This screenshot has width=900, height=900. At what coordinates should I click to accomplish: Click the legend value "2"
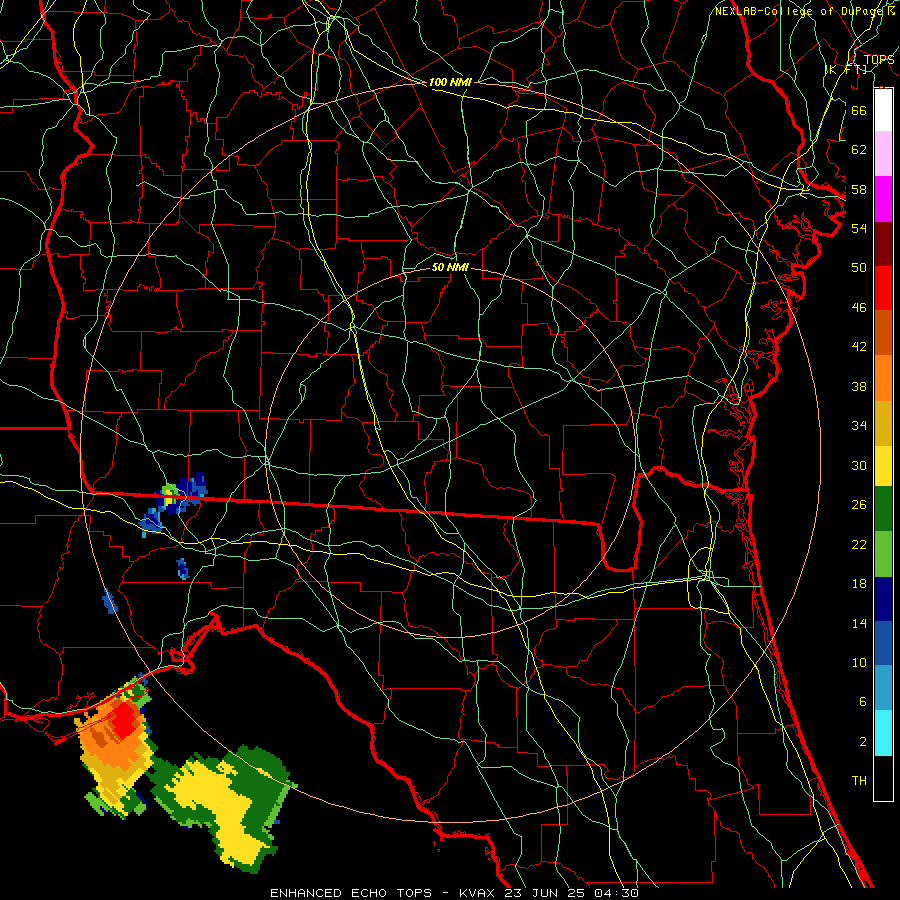(862, 742)
